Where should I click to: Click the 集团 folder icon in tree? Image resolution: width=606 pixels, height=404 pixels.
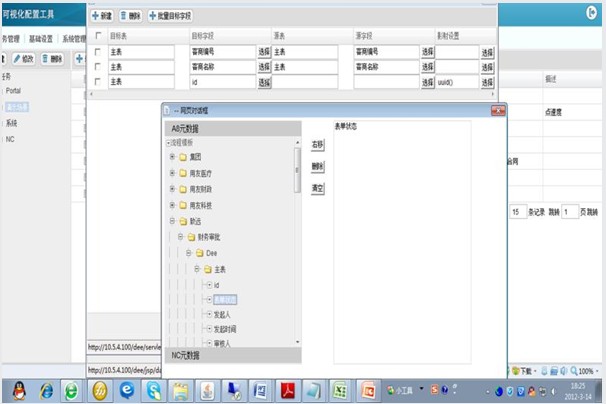coord(183,157)
